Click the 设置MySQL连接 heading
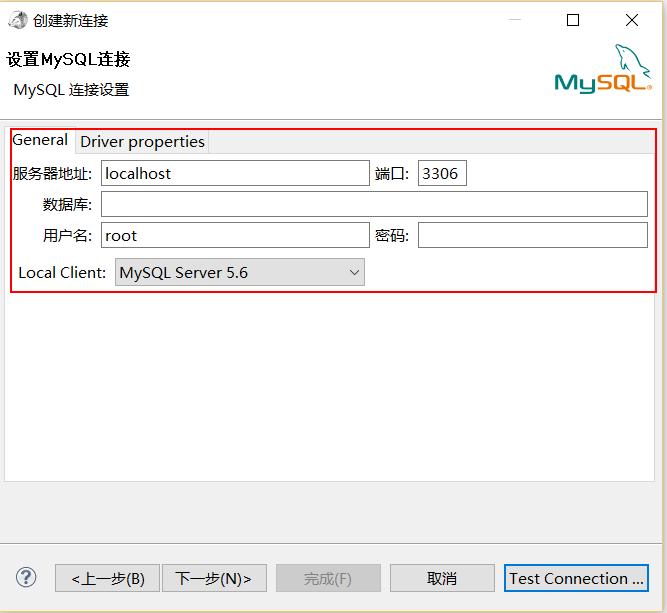Screen dimensions: 667x613 point(68,60)
